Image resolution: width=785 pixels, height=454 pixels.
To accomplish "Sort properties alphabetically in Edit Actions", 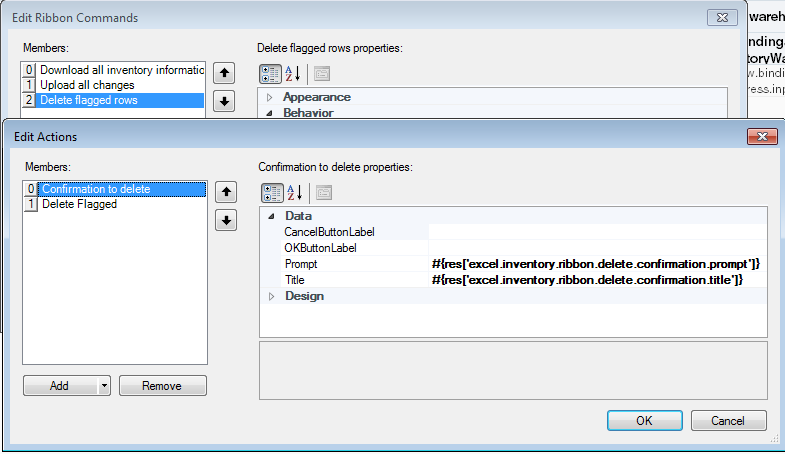I will 294,193.
